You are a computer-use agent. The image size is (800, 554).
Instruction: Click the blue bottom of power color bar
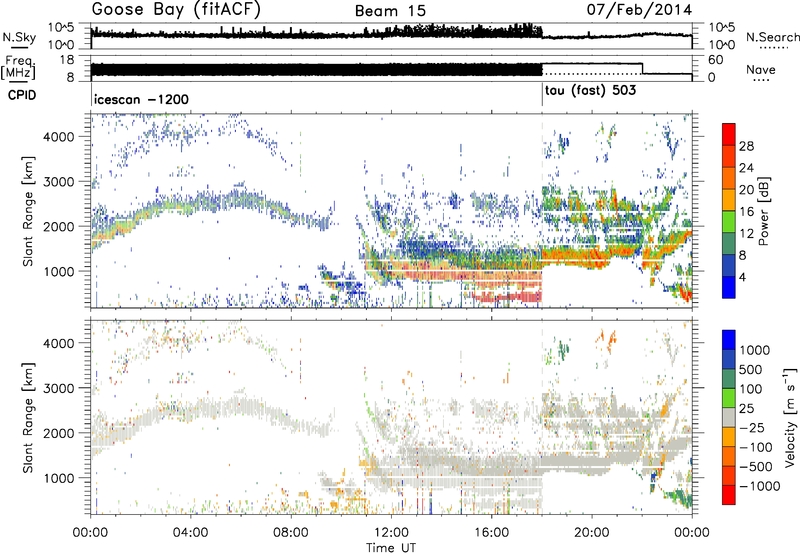(729, 288)
